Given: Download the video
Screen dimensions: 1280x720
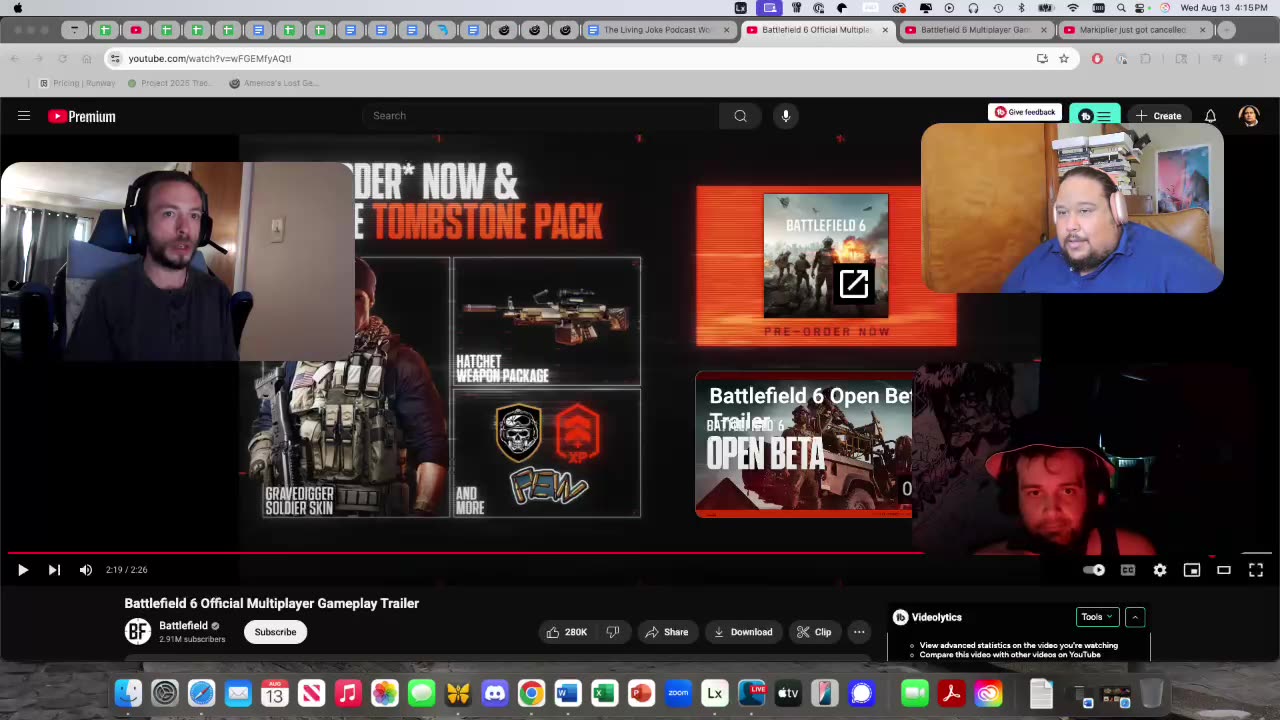Looking at the screenshot, I should 743,632.
